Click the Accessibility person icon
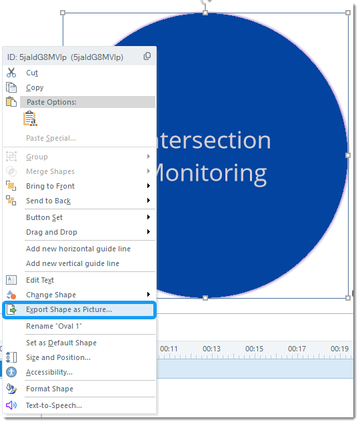The width and height of the screenshot is (360, 424). 11,372
